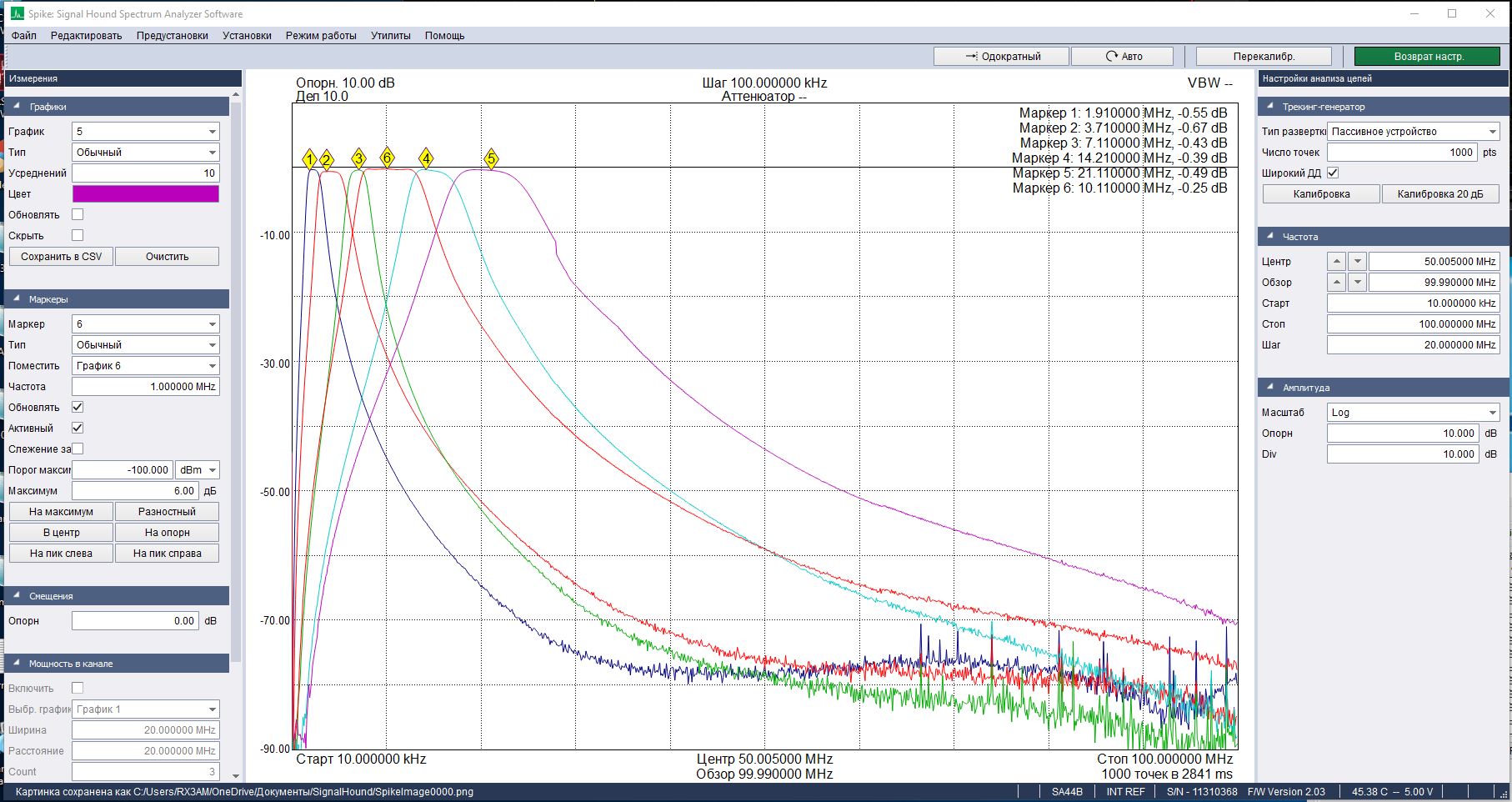1512x802 pixels.
Task: Open the График number dropdown
Action: [146, 132]
